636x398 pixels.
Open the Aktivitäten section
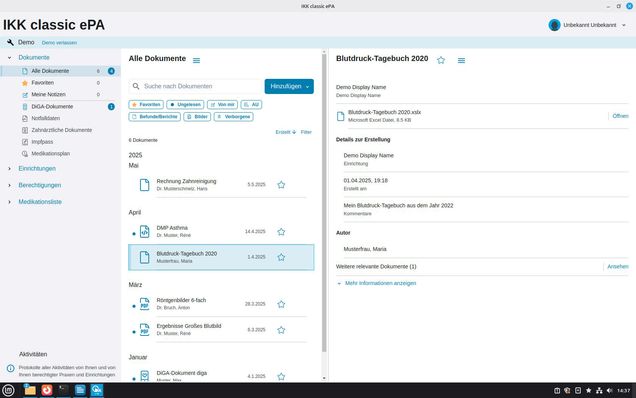tap(33, 354)
